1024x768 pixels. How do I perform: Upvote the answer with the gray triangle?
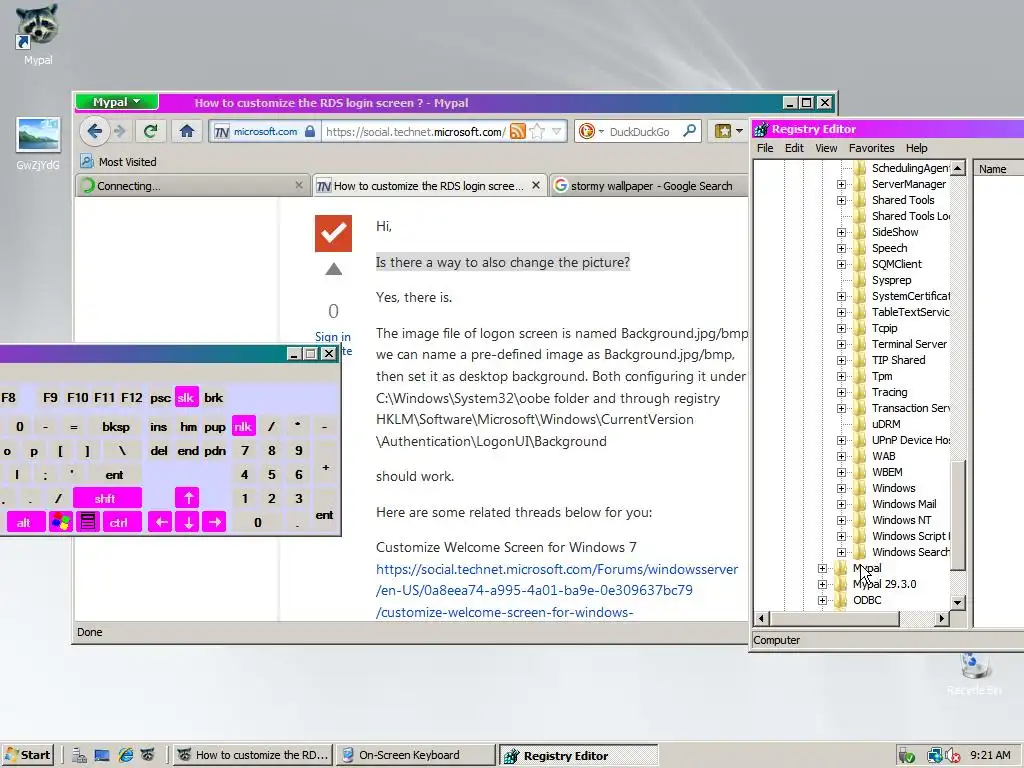click(x=334, y=269)
